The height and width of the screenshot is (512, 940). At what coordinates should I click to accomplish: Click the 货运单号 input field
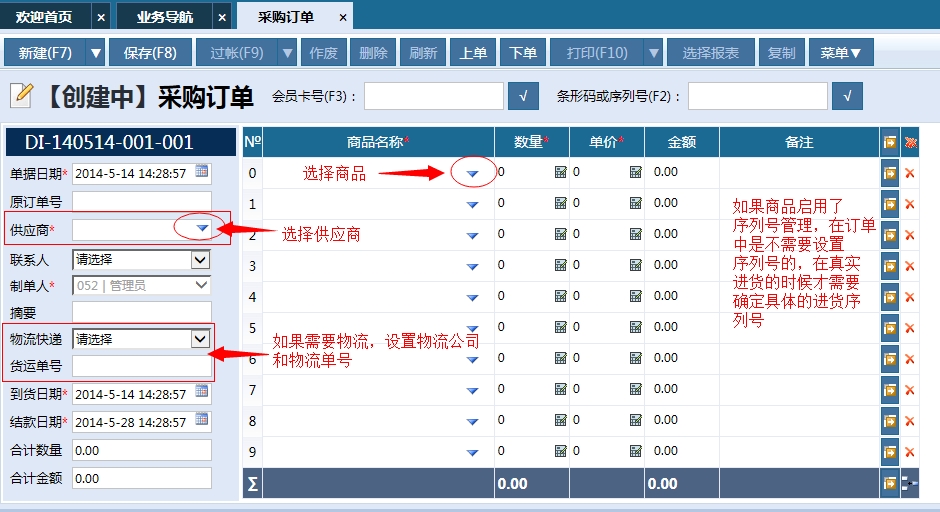(142, 366)
